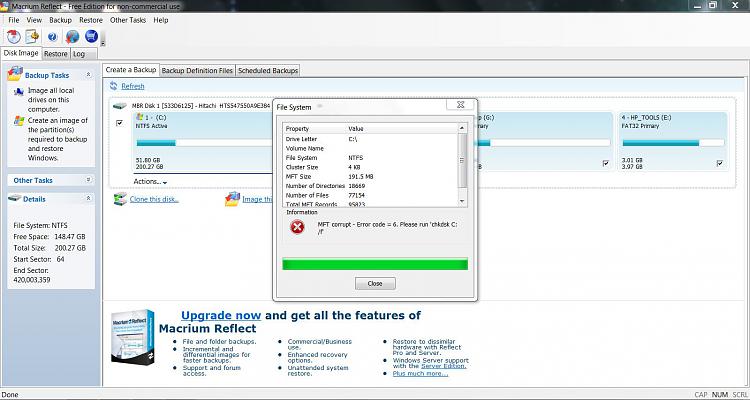Select the 'Number of Files' row
The image size is (750, 400).
point(371,195)
